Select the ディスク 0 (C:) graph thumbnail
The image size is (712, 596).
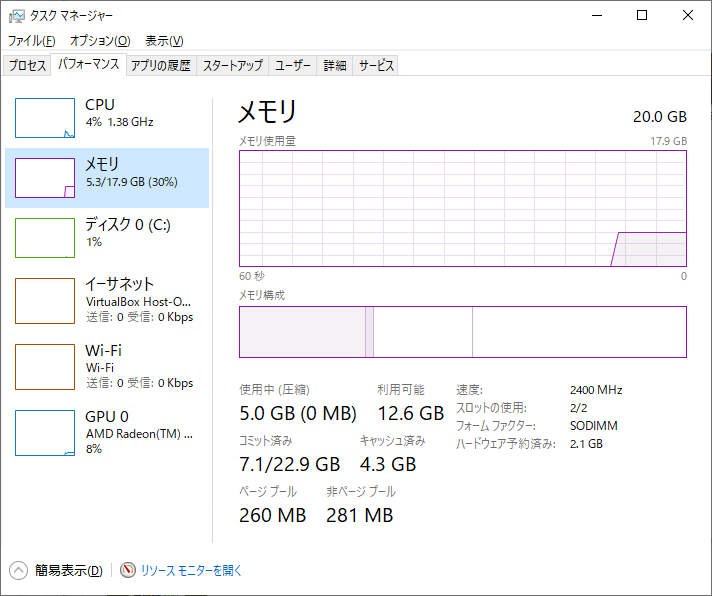45,238
